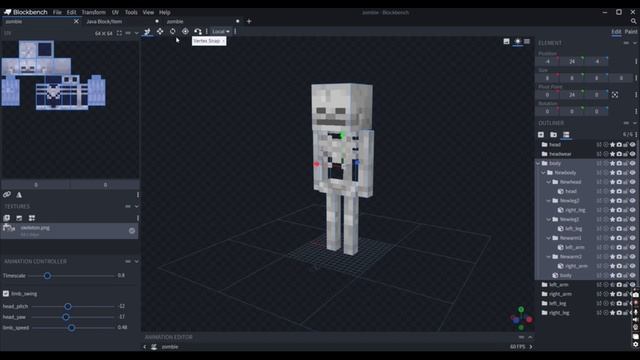
Task: Hide the head group with eye icon
Action: (x=633, y=144)
